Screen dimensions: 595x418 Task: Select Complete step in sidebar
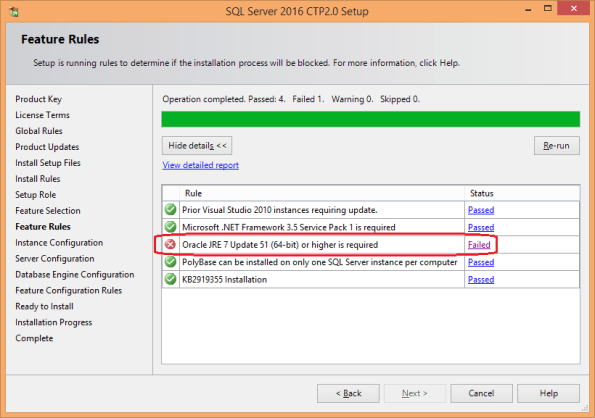[34, 338]
